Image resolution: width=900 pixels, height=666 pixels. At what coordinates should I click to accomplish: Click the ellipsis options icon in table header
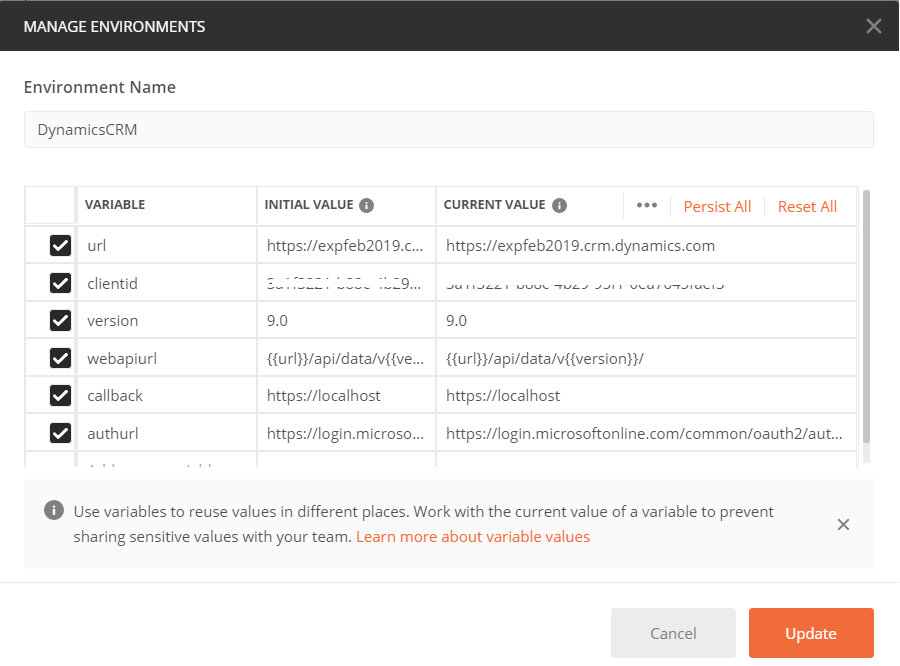tap(646, 205)
